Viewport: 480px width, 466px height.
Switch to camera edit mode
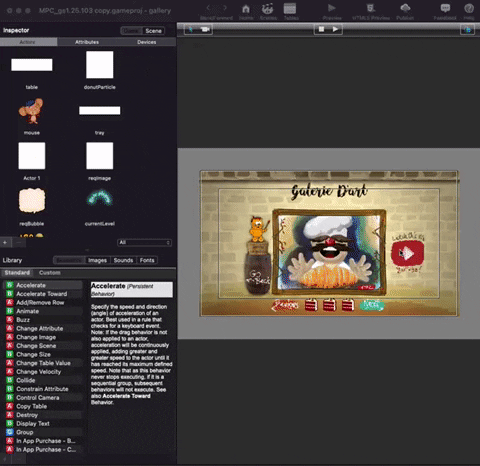(205, 30)
